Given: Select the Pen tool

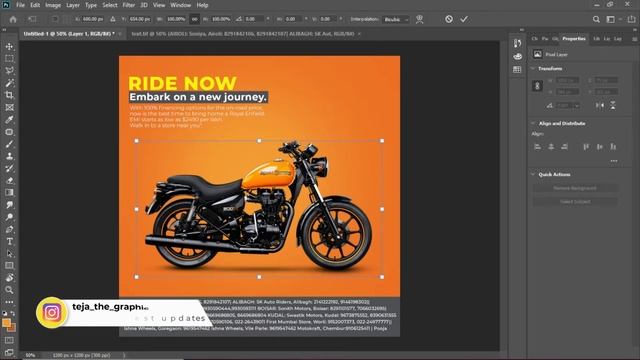Looking at the screenshot, I should (x=9, y=229).
